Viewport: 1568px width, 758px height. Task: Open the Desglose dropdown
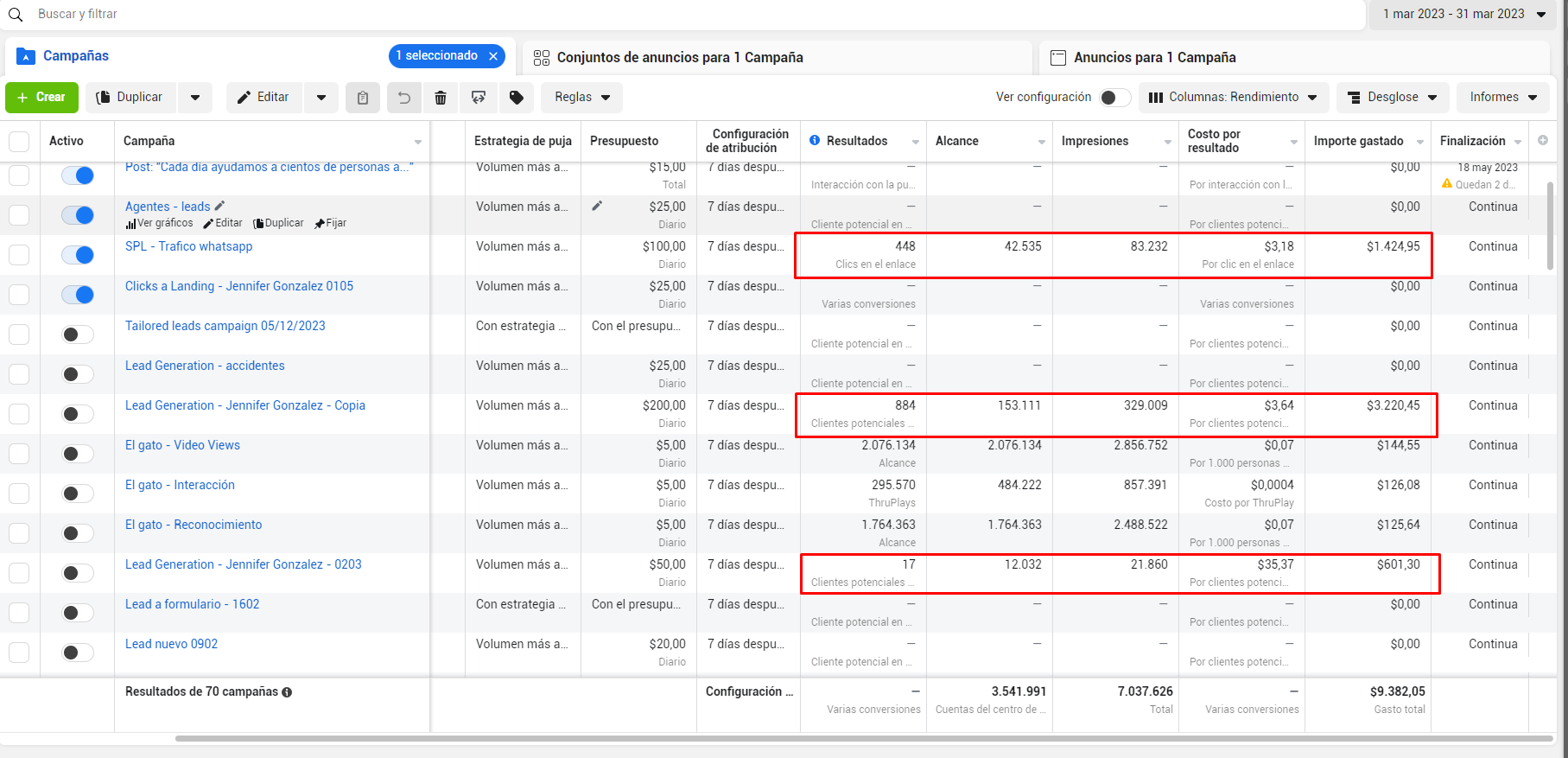tap(1393, 98)
